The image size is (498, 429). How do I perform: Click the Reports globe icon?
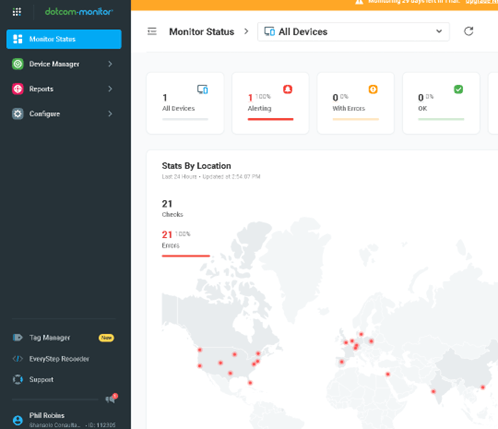coord(18,89)
